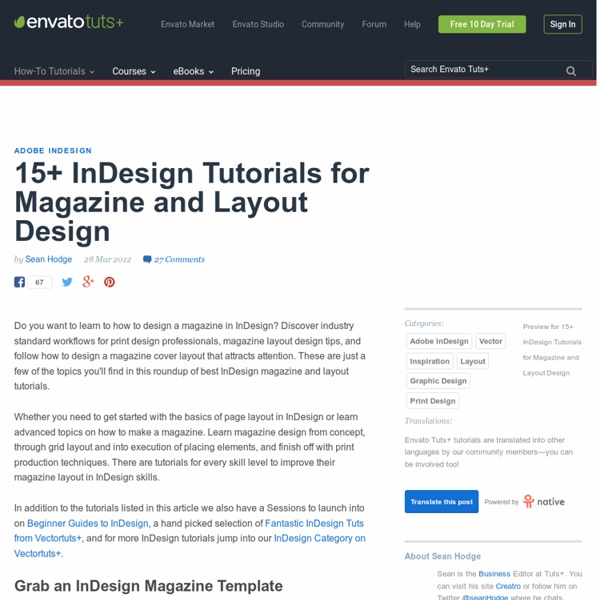Image resolution: width=600 pixels, height=600 pixels.
Task: Click the Sign In button
Action: (x=562, y=24)
